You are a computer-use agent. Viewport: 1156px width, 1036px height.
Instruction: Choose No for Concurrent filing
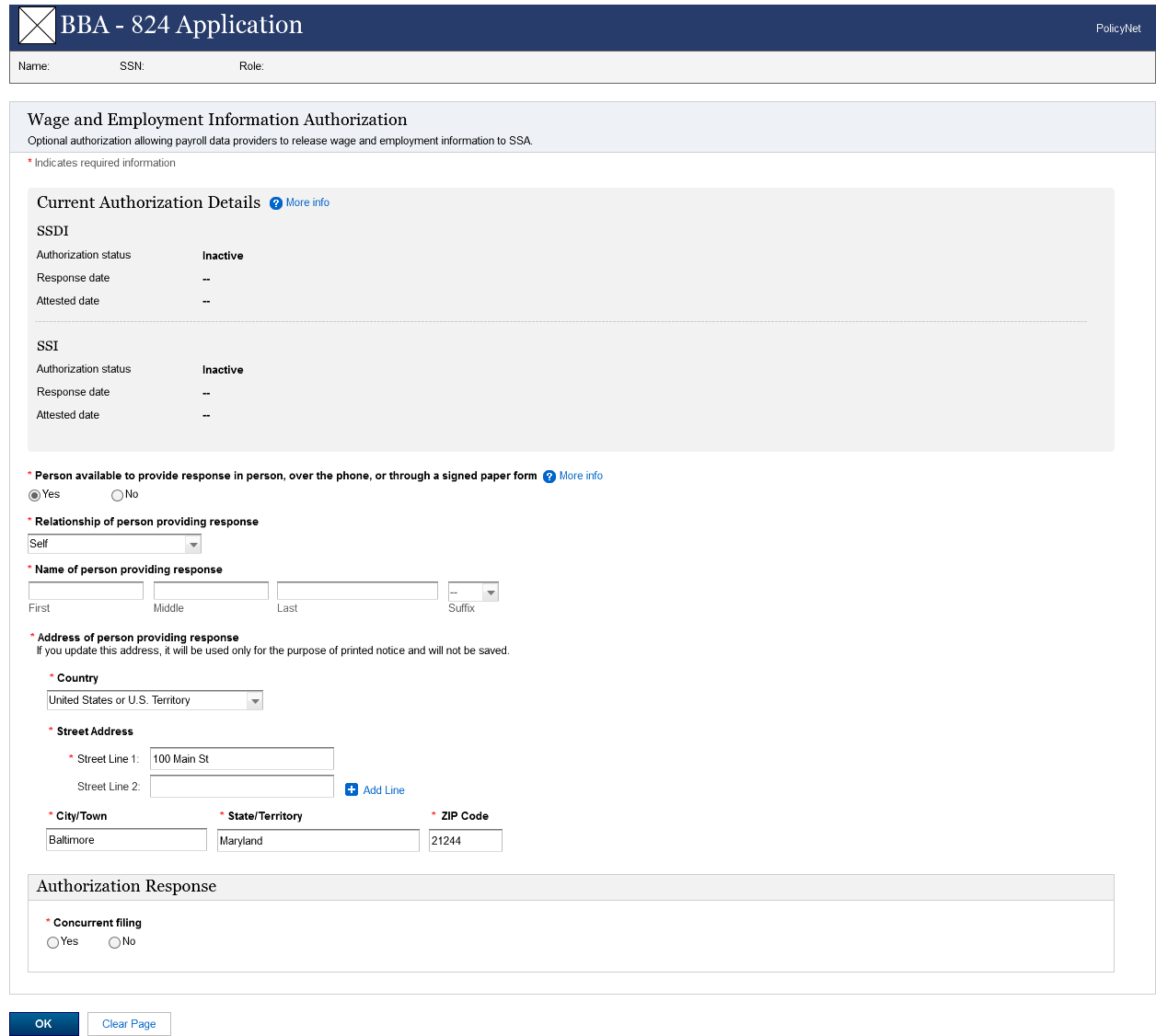[x=114, y=942]
